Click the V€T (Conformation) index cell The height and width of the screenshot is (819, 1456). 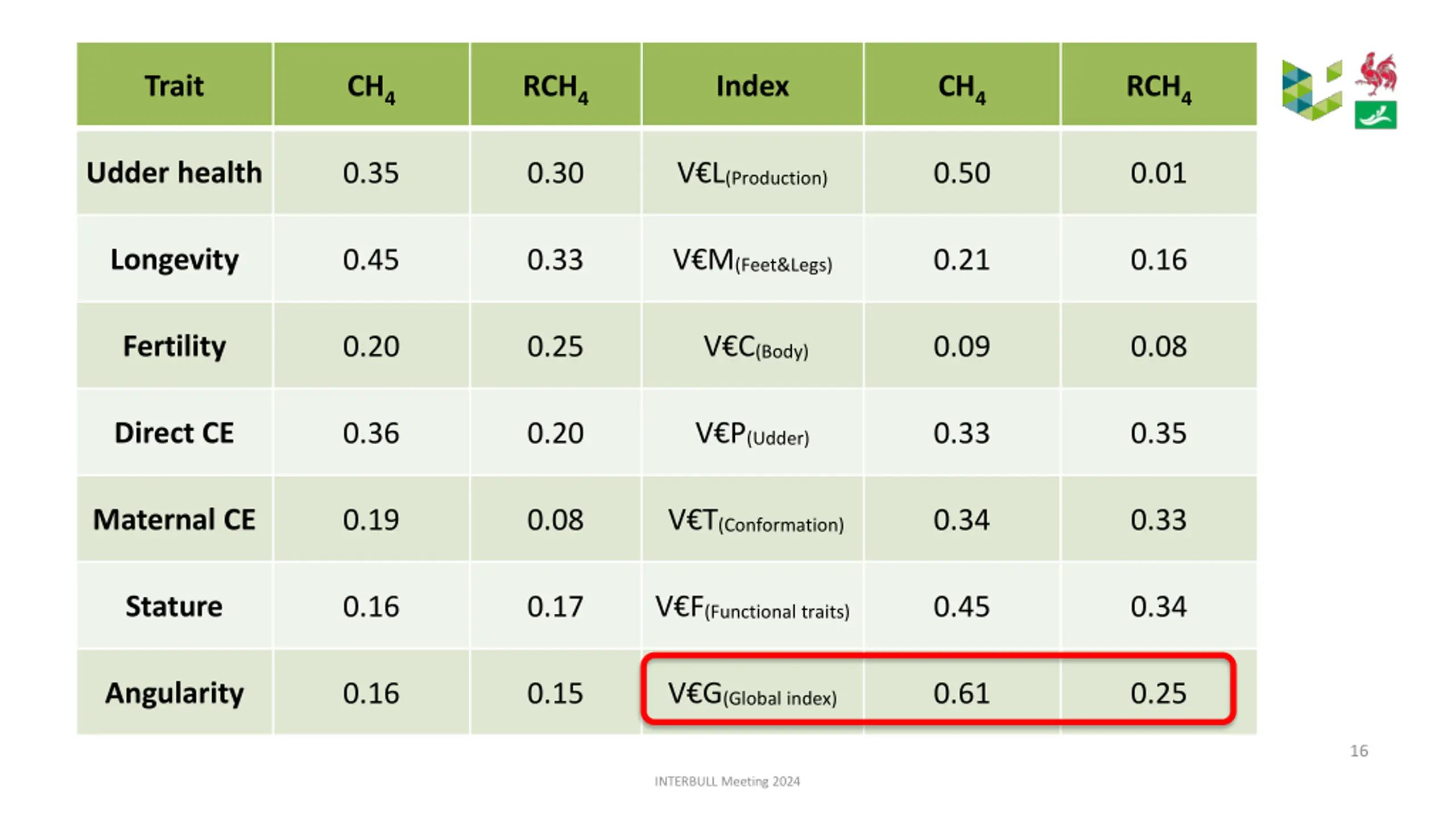click(x=752, y=519)
